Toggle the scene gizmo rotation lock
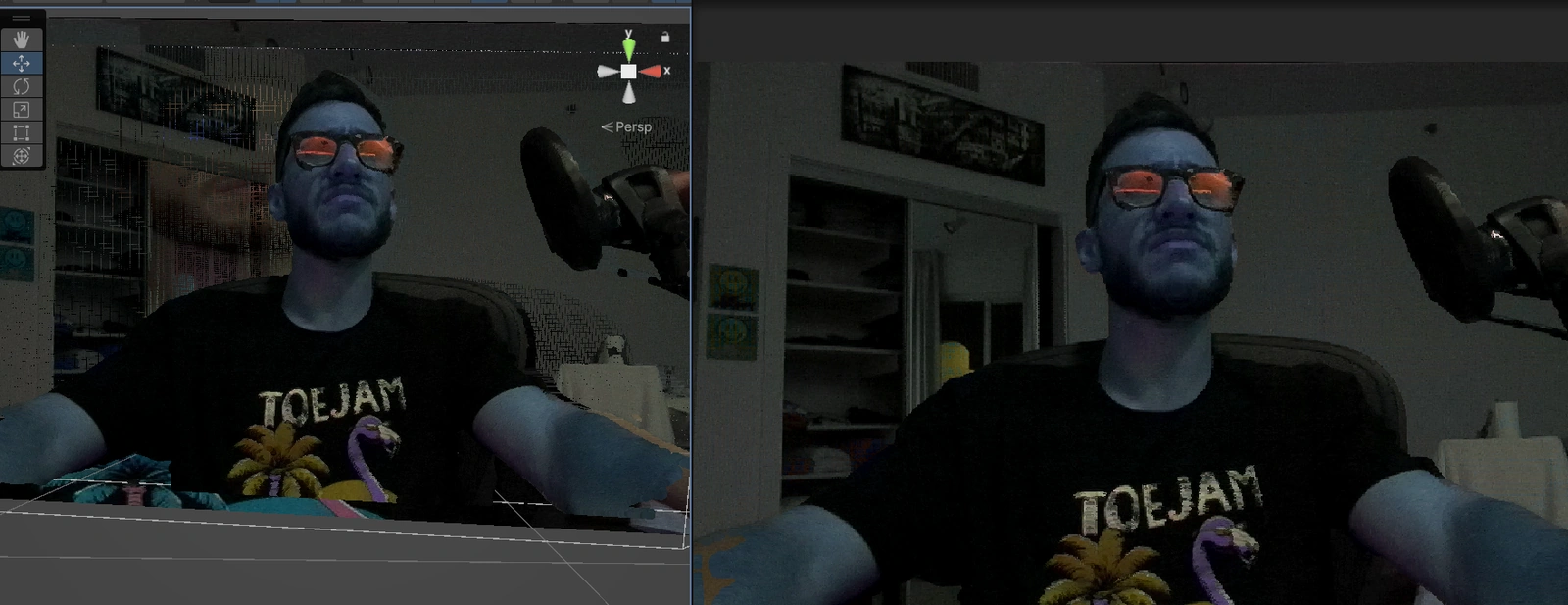Viewport: 1568px width, 605px height. pyautogui.click(x=665, y=37)
